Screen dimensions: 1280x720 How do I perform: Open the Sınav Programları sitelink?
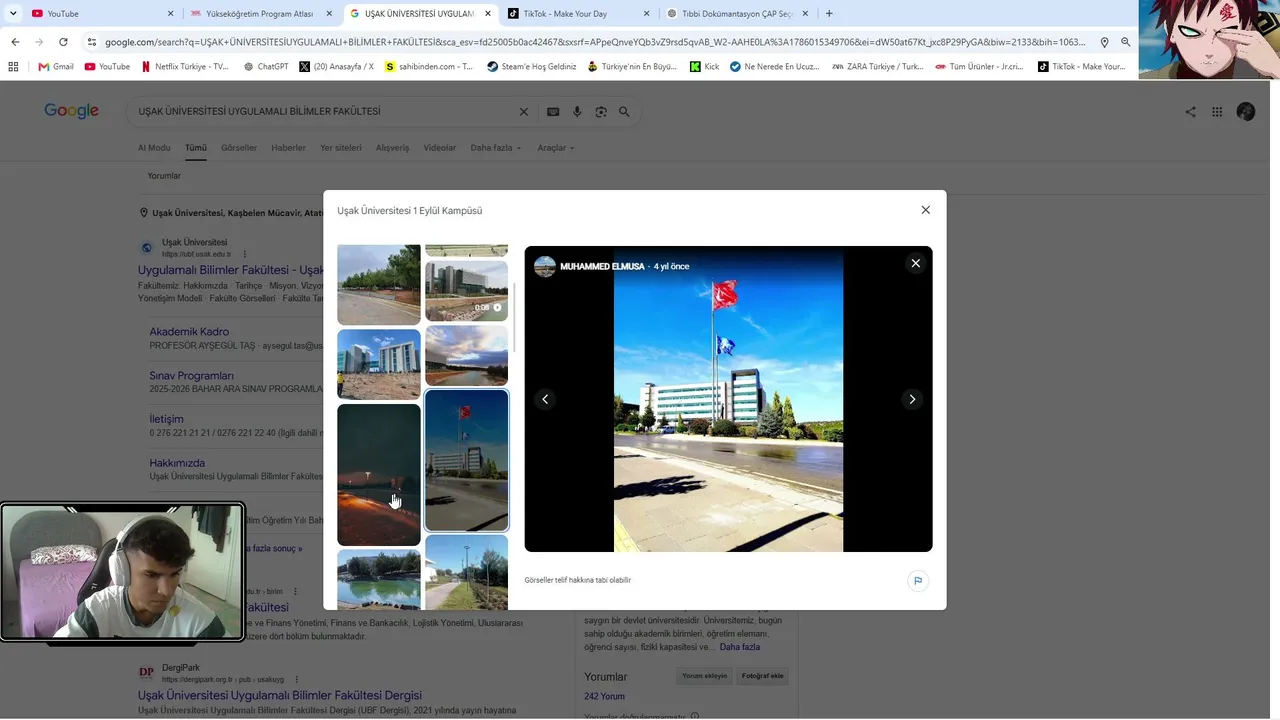[192, 376]
